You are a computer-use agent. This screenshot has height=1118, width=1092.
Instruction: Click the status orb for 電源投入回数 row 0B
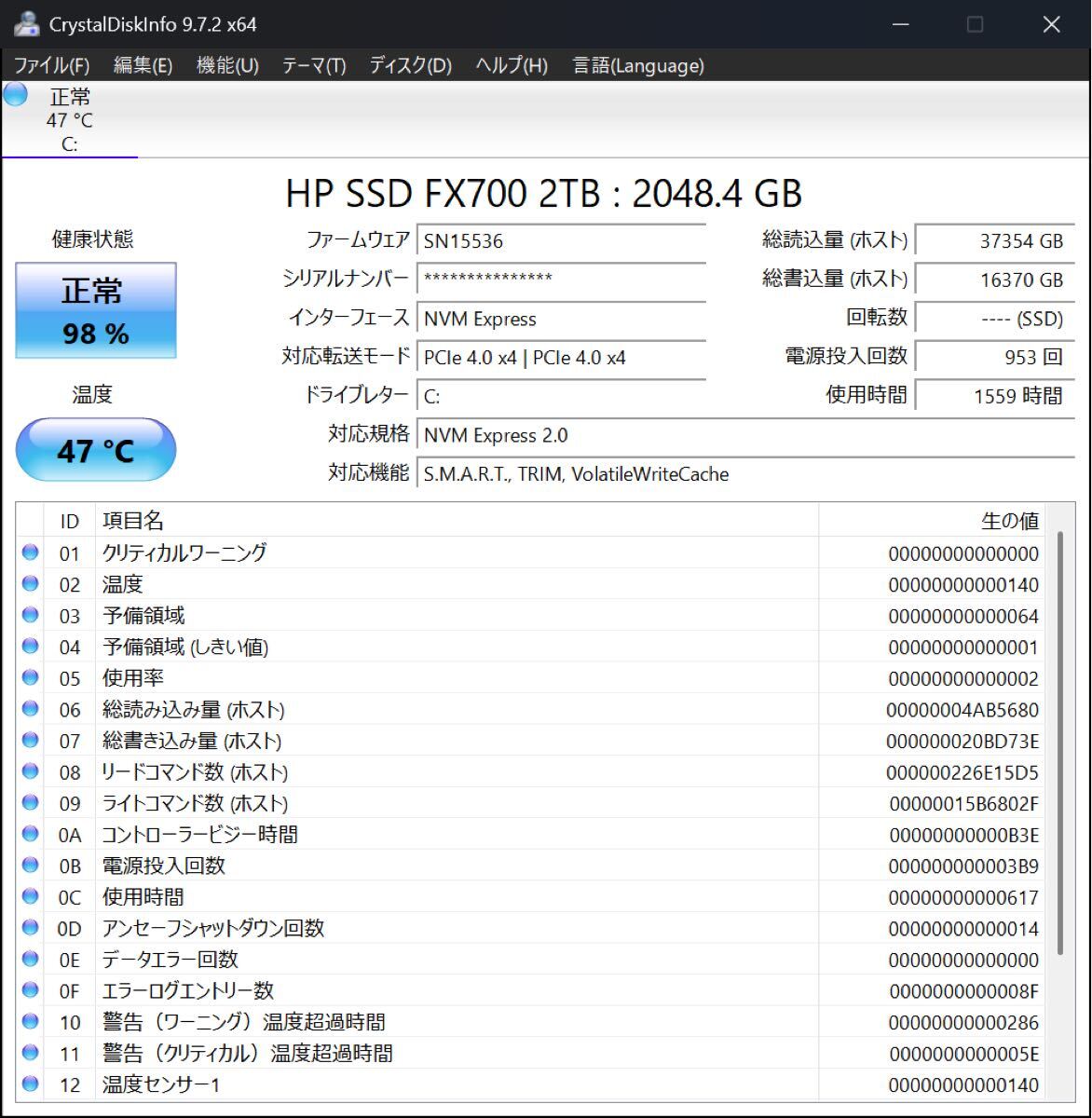pyautogui.click(x=31, y=865)
